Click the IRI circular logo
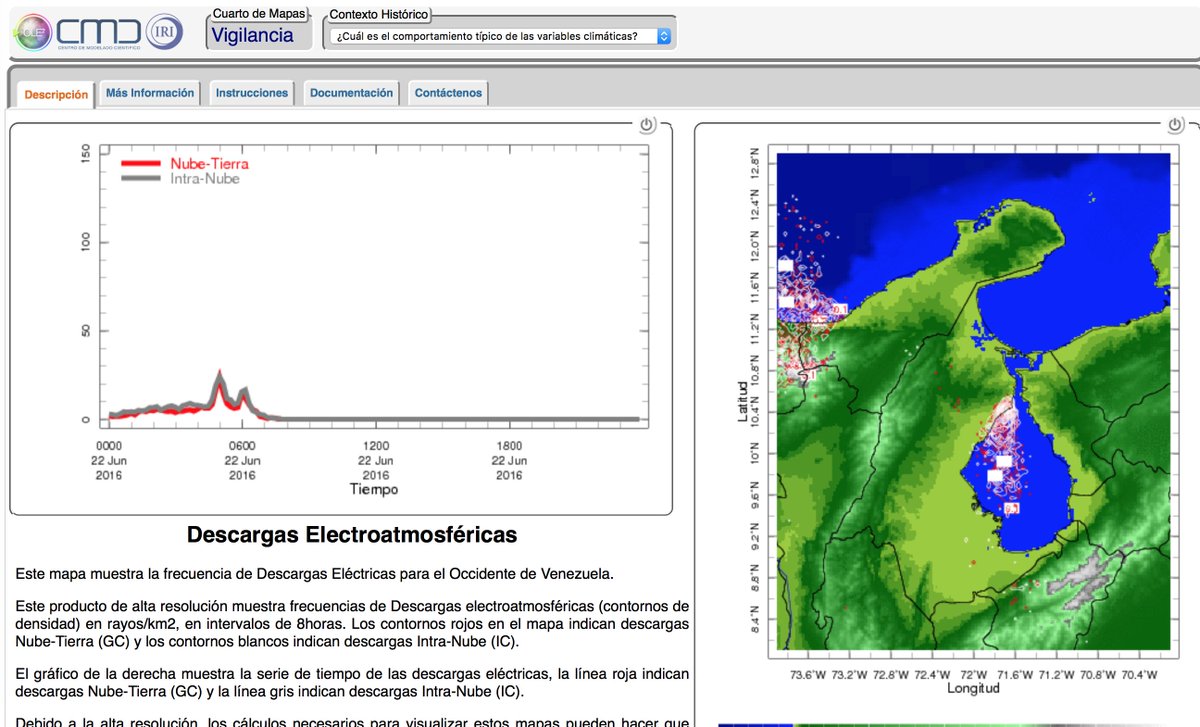This screenshot has width=1200, height=727. (163, 30)
